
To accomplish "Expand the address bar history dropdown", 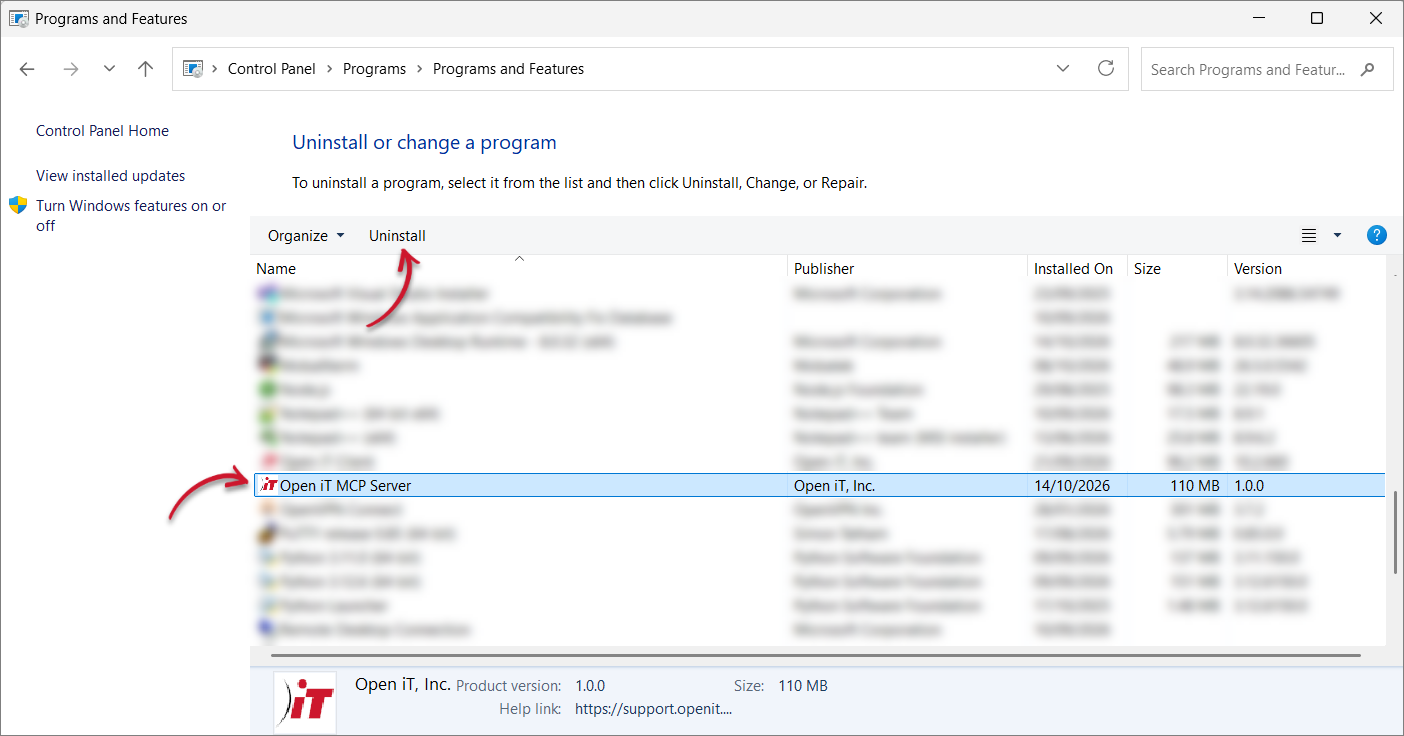I will (1063, 69).
